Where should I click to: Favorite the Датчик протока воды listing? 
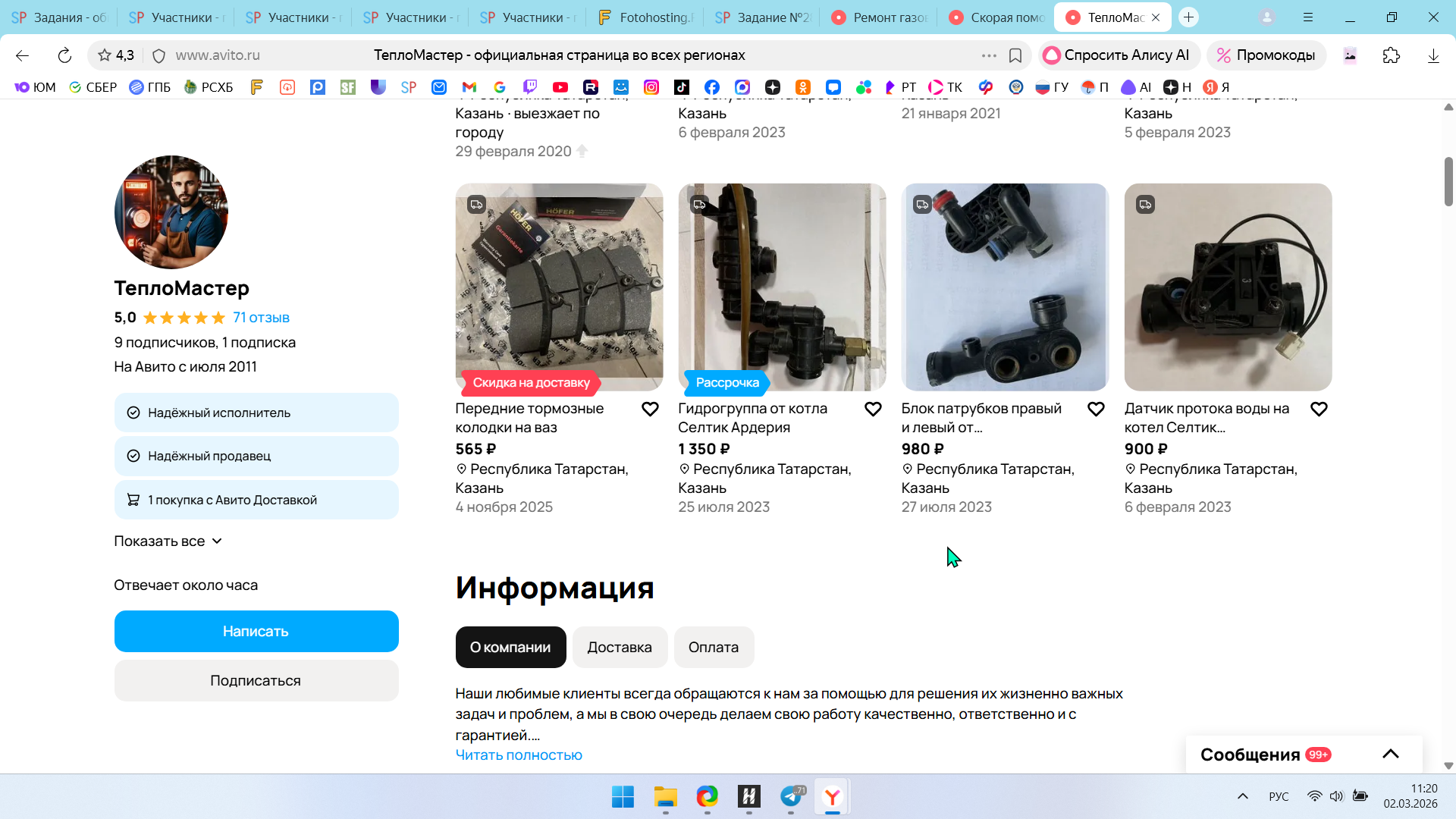click(1319, 409)
